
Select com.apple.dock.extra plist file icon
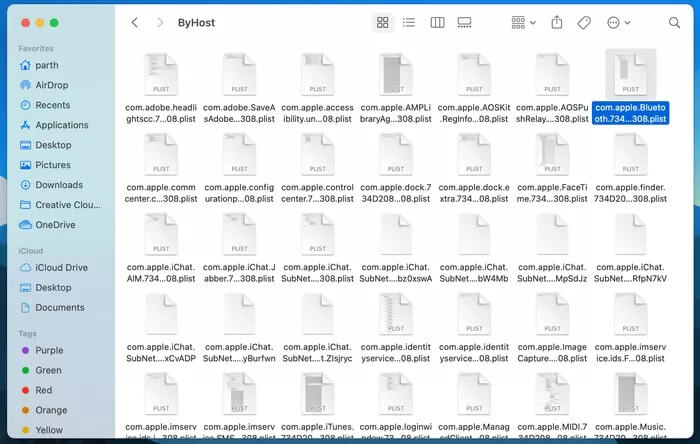(x=474, y=154)
